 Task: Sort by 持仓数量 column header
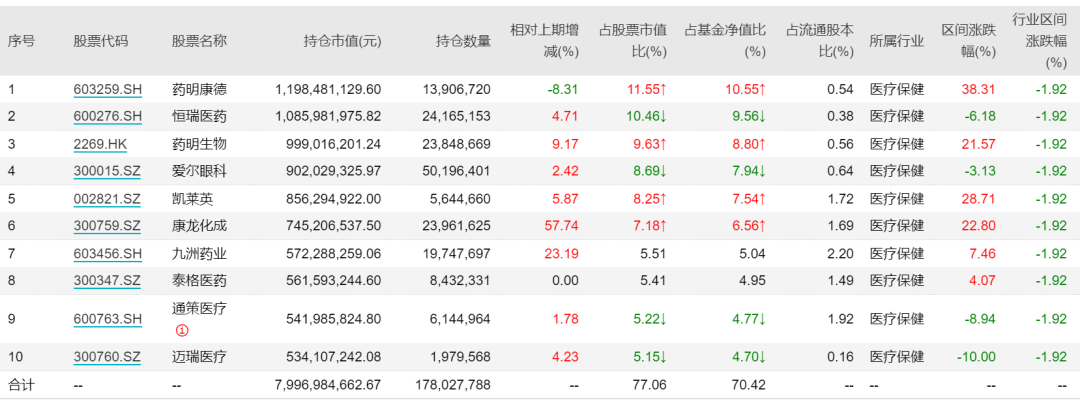point(464,41)
